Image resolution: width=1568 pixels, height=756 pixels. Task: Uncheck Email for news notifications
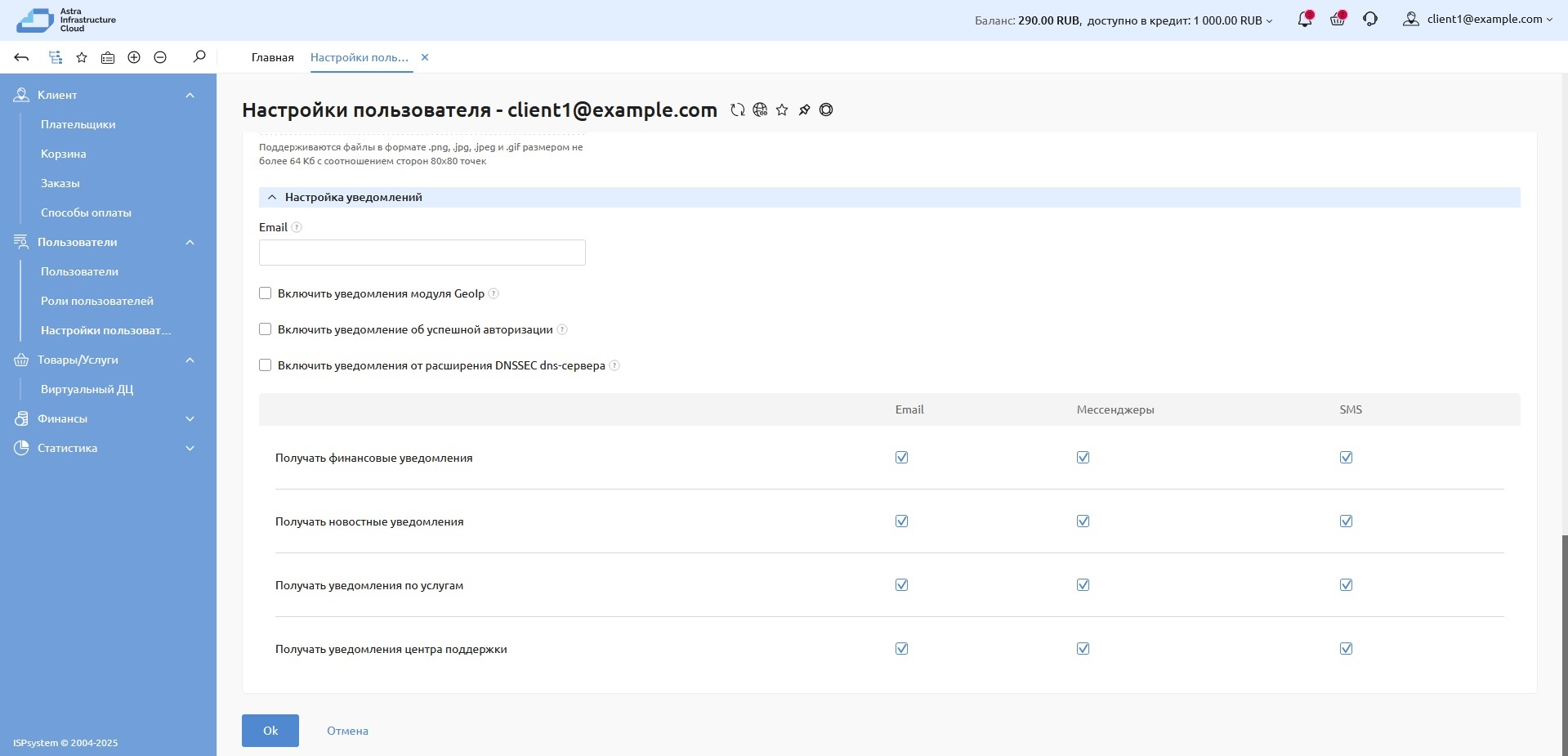(901, 521)
